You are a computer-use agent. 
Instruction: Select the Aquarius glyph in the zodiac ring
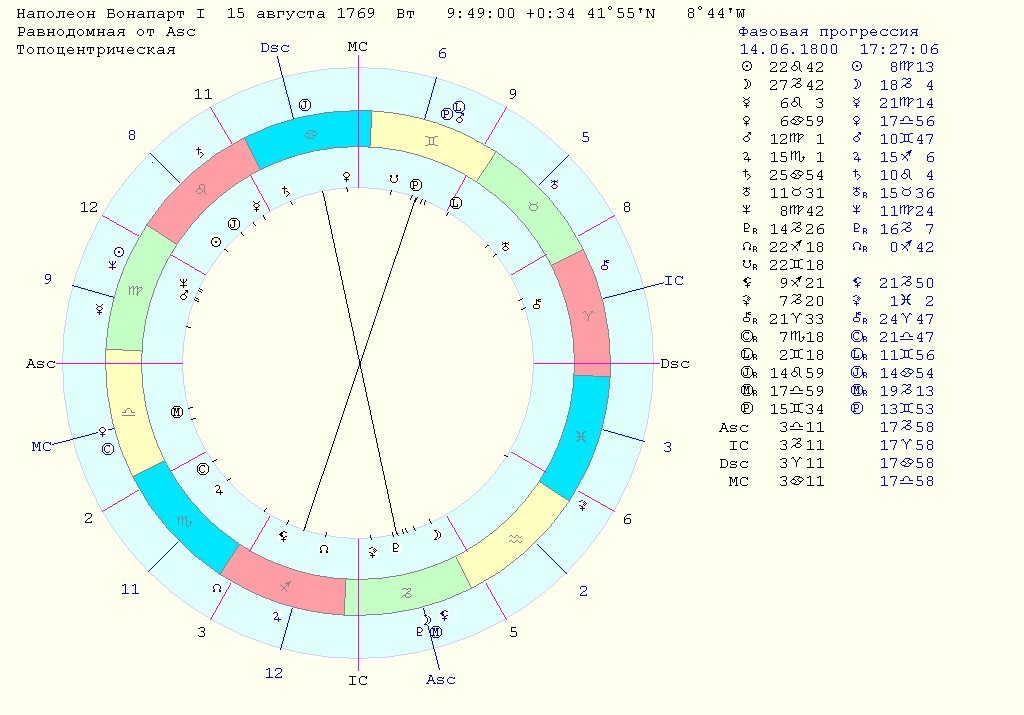515,539
